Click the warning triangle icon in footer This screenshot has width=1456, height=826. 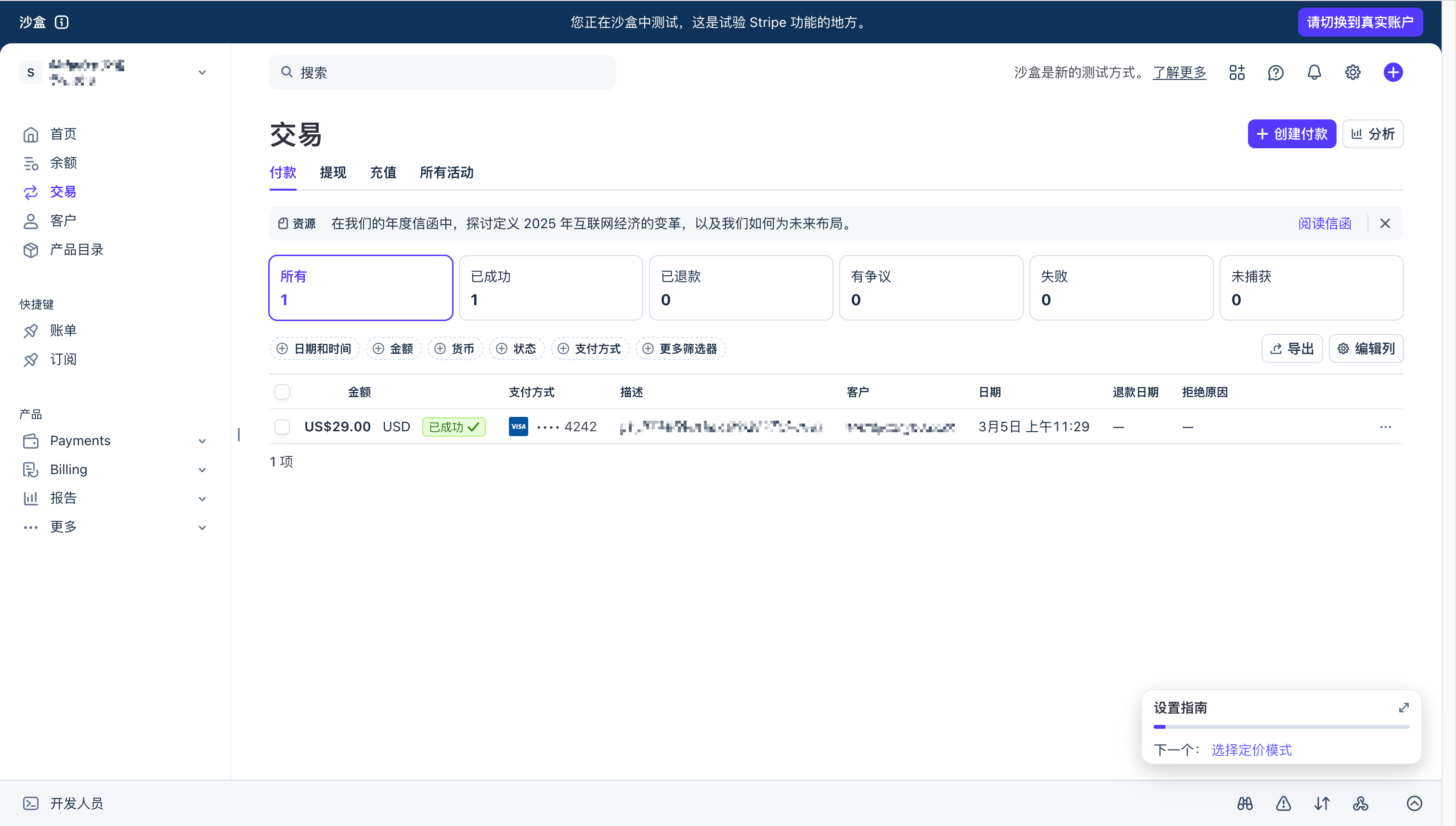pos(1284,803)
